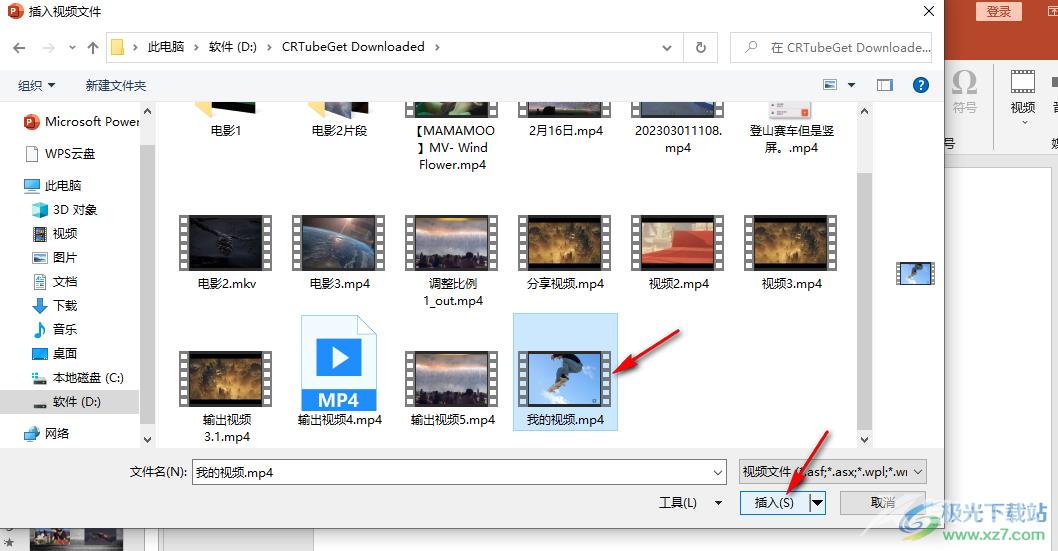Open the 视频 video ribbon icon
The image size is (1058, 551).
pos(1023,92)
